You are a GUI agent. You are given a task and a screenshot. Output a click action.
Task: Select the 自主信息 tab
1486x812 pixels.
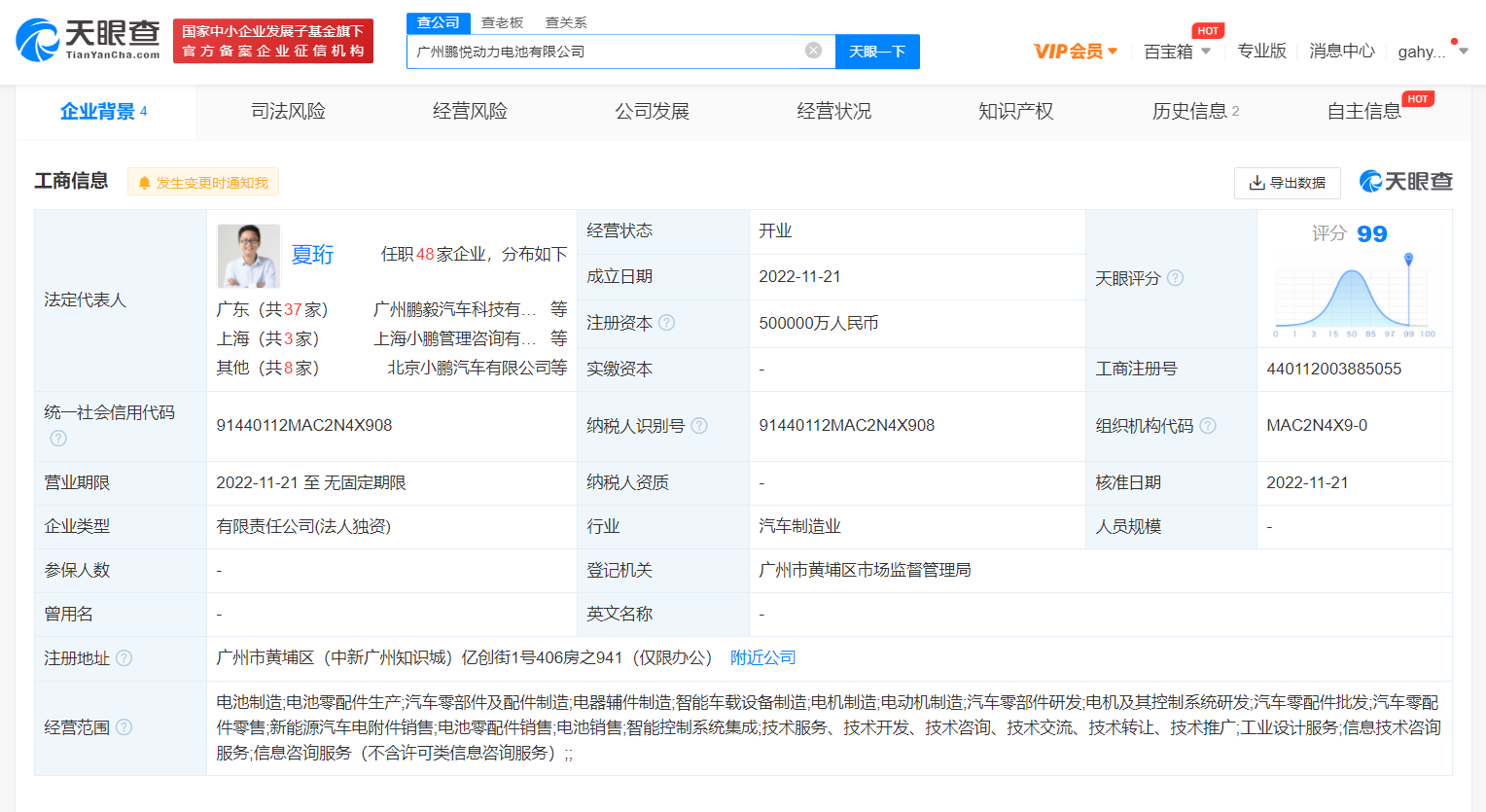(1364, 112)
